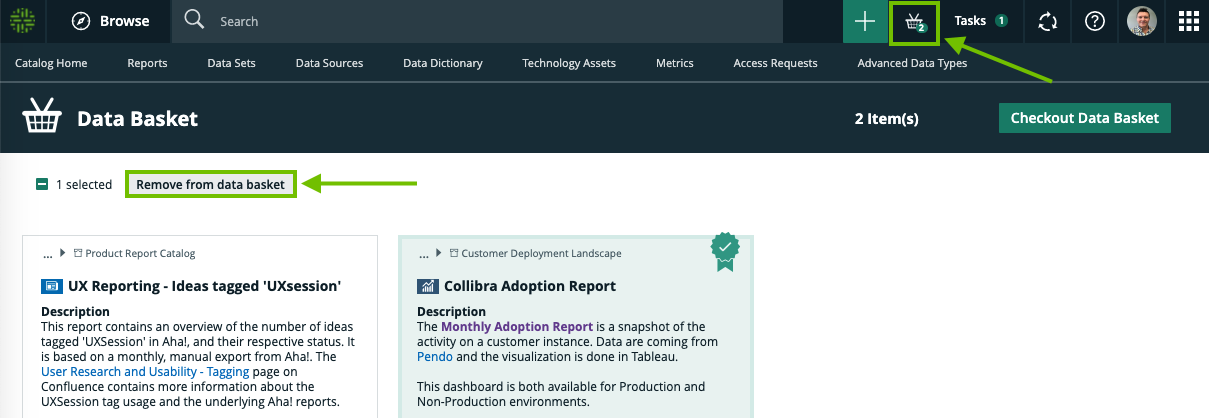Open the data basket cart icon

click(914, 22)
